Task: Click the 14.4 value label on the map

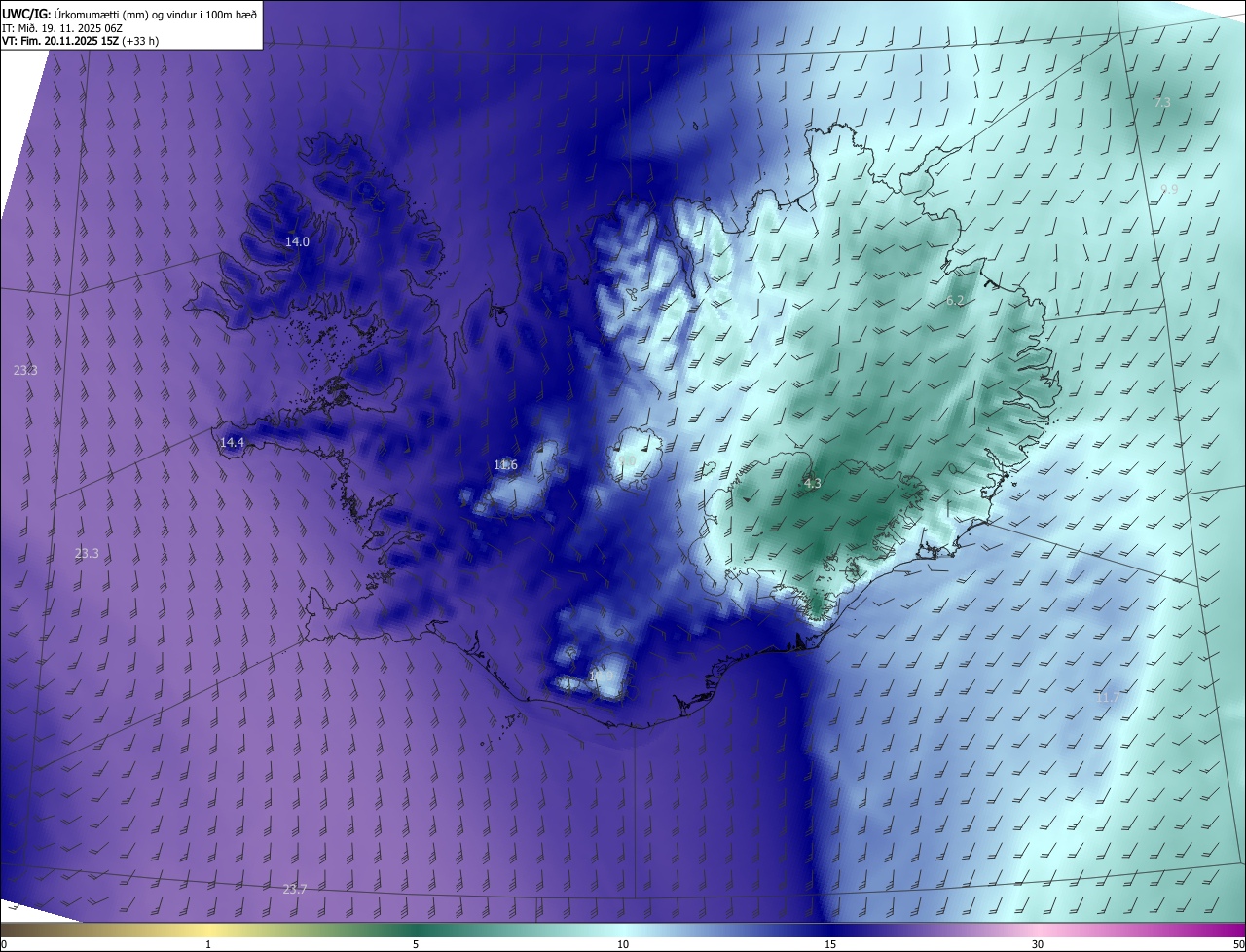Action: (x=232, y=442)
